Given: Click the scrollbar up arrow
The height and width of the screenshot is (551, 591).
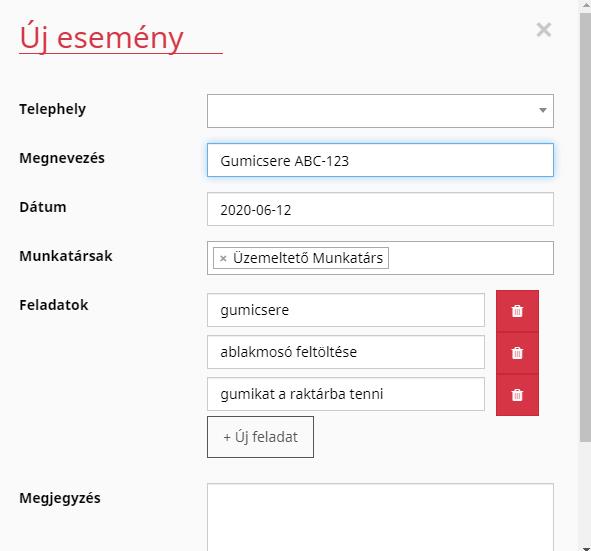Looking at the screenshot, I should pyautogui.click(x=585, y=3).
